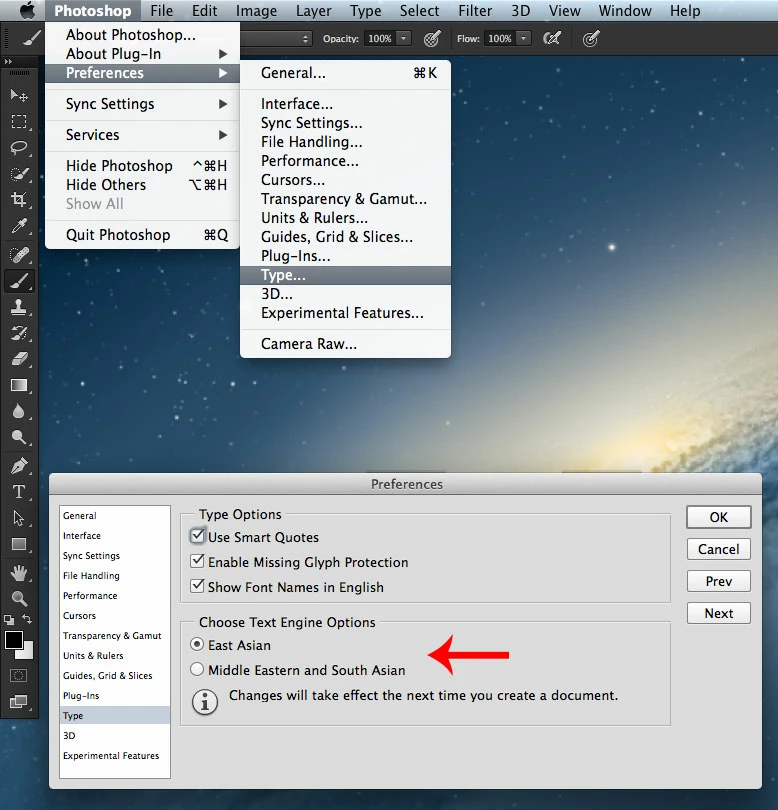Edit the Opacity value field
Image resolution: width=778 pixels, height=810 pixels.
380,39
